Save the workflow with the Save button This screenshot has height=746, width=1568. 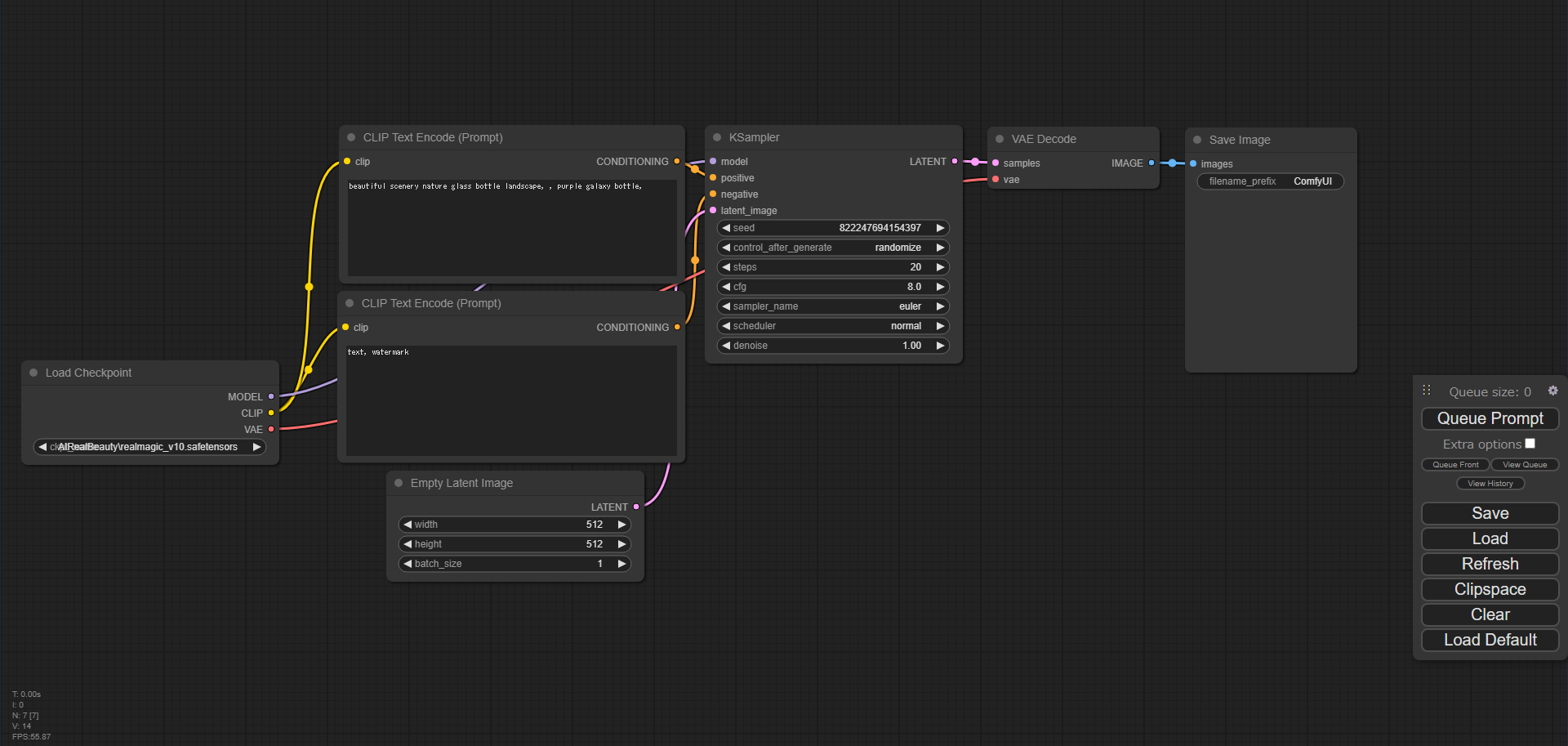coord(1490,513)
